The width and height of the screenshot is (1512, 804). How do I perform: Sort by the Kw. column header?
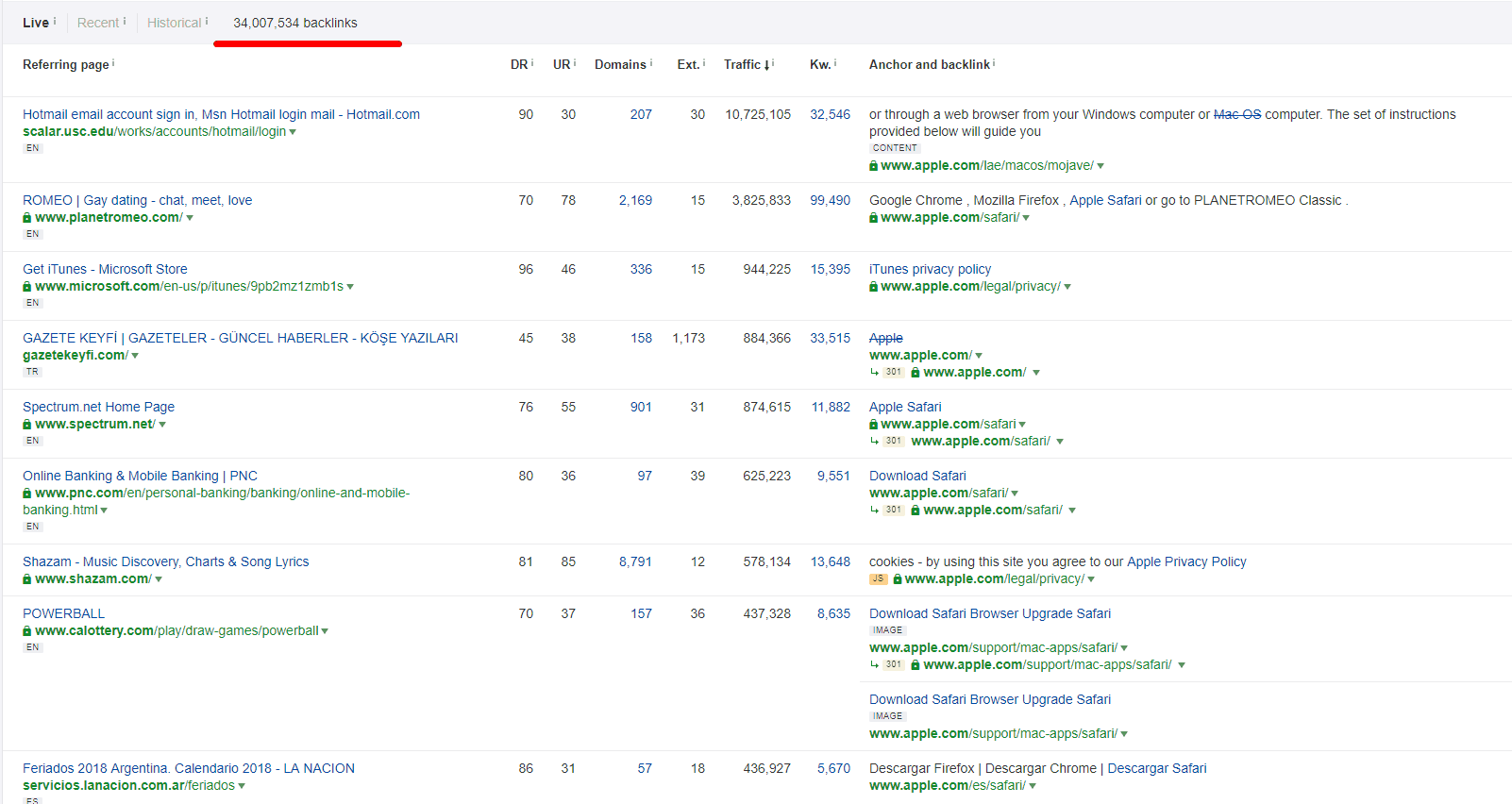pyautogui.click(x=820, y=64)
